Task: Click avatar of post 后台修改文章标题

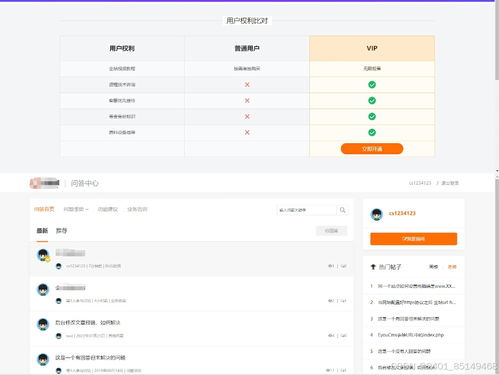Action: coord(43,324)
